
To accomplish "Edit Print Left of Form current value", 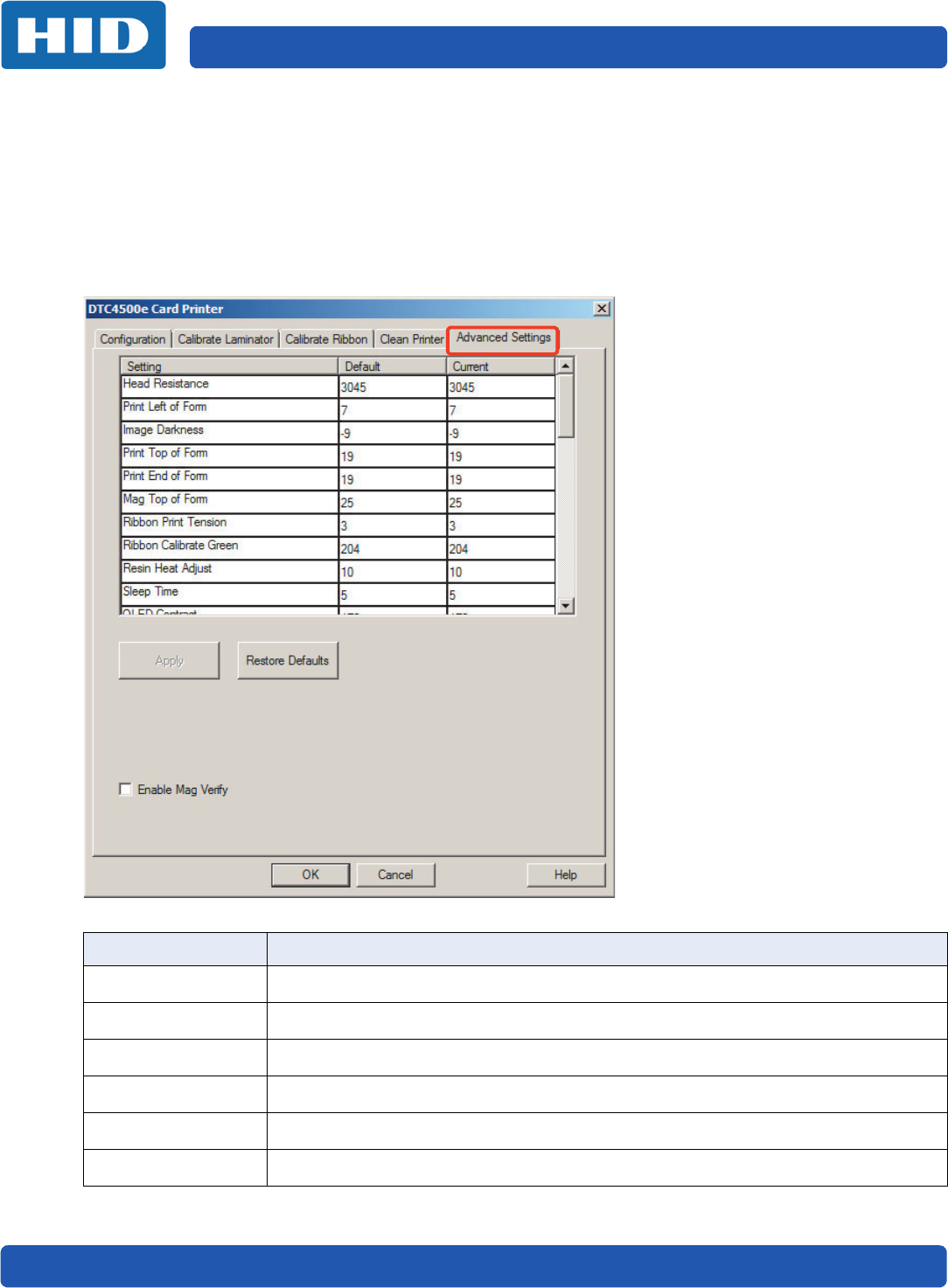I will point(501,409).
